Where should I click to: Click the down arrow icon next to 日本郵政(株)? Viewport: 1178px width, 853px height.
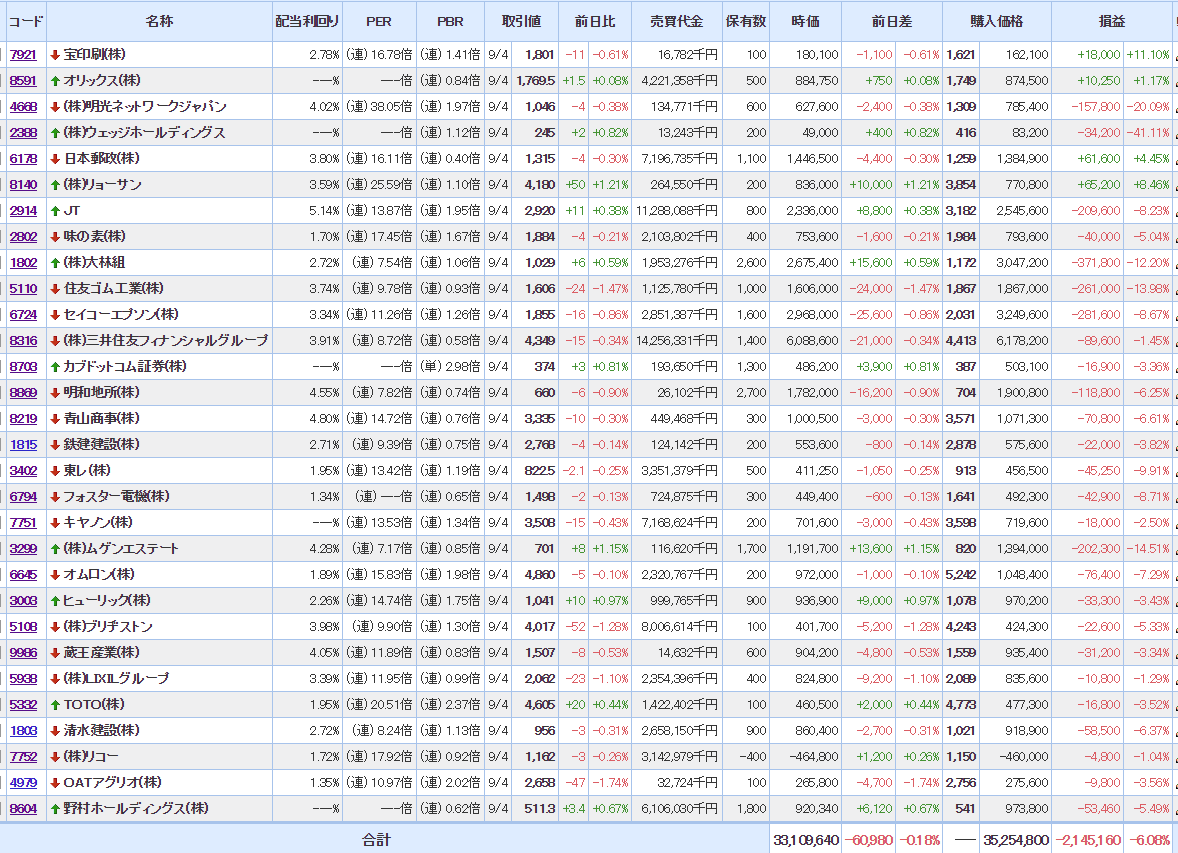click(x=55, y=159)
